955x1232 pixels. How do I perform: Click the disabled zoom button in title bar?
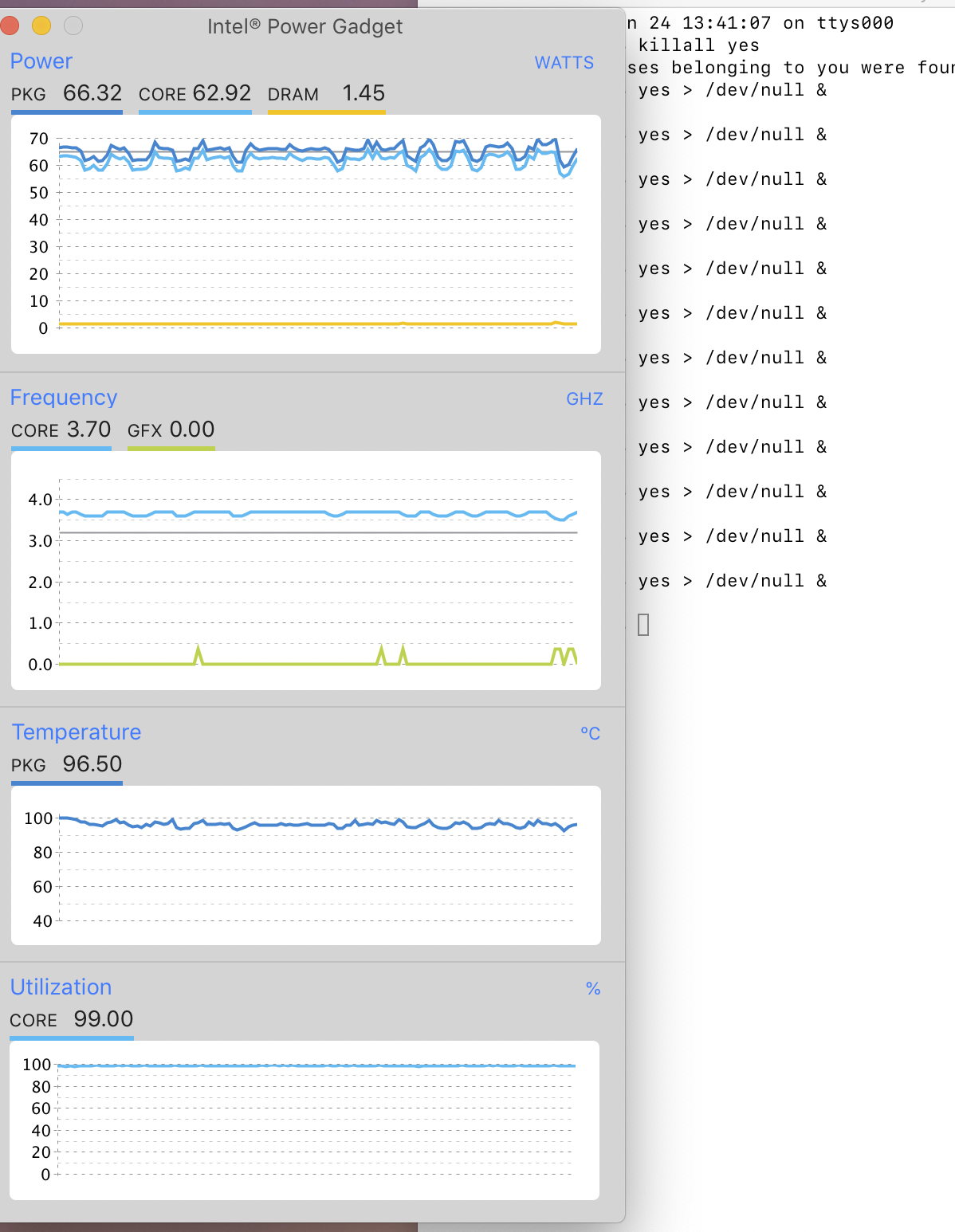tap(73, 26)
